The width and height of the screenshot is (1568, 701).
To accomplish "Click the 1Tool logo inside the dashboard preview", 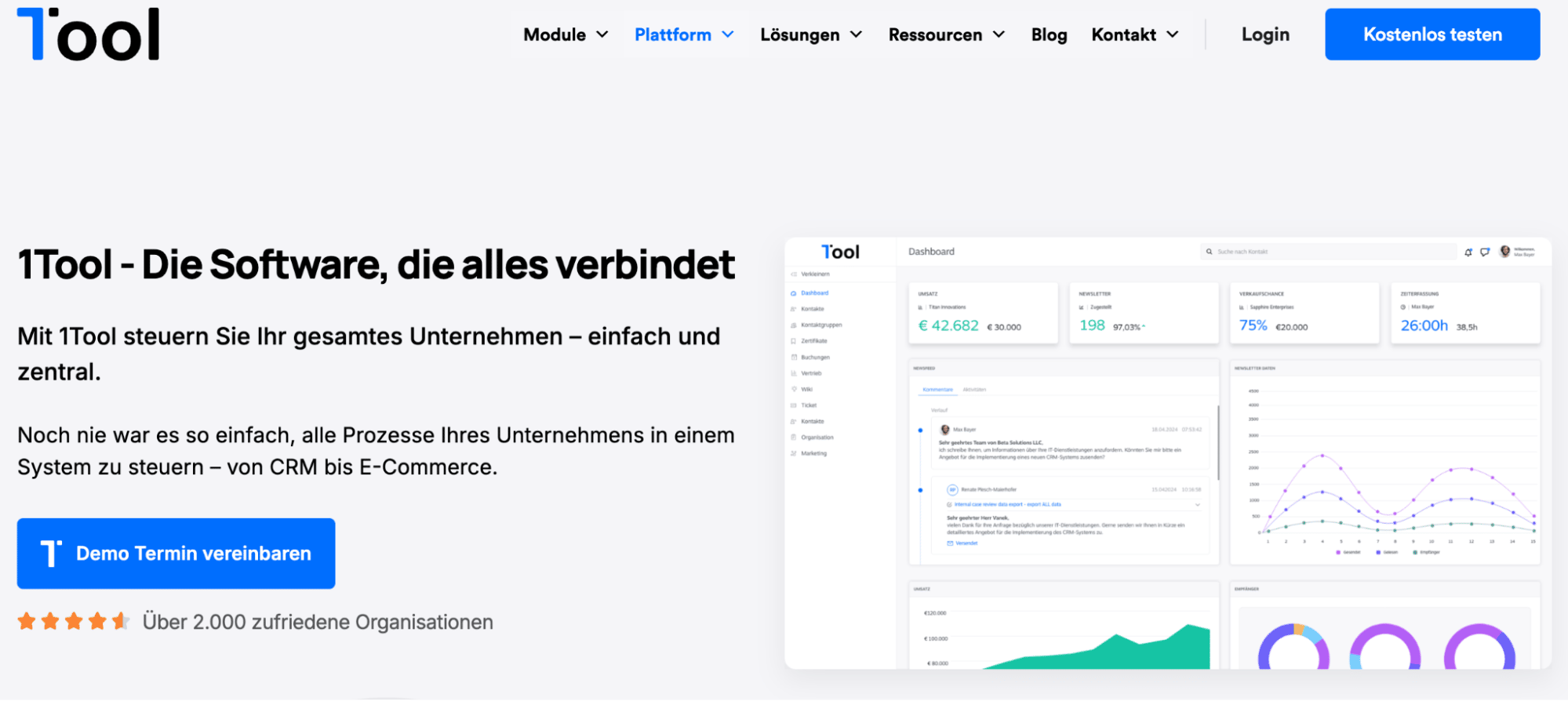I will coord(840,252).
